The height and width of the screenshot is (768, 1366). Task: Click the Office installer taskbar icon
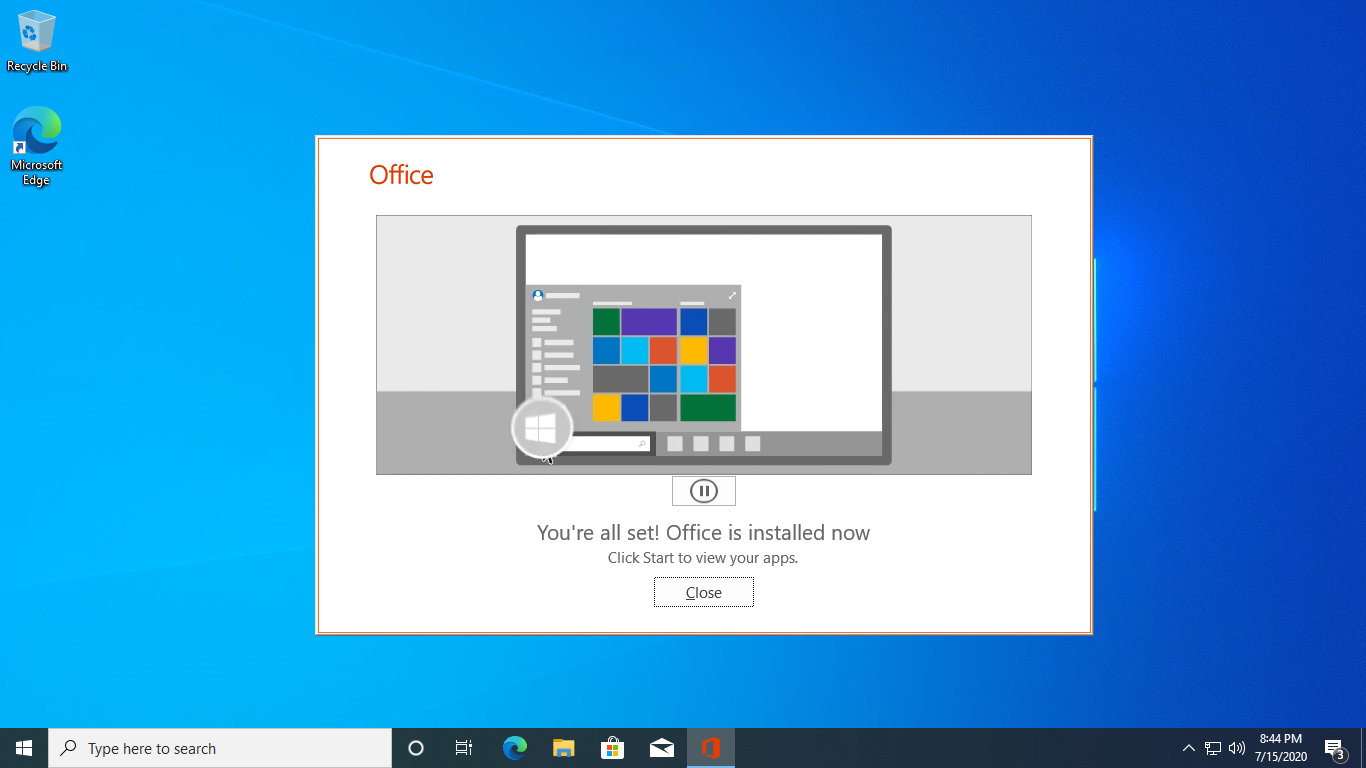[711, 748]
